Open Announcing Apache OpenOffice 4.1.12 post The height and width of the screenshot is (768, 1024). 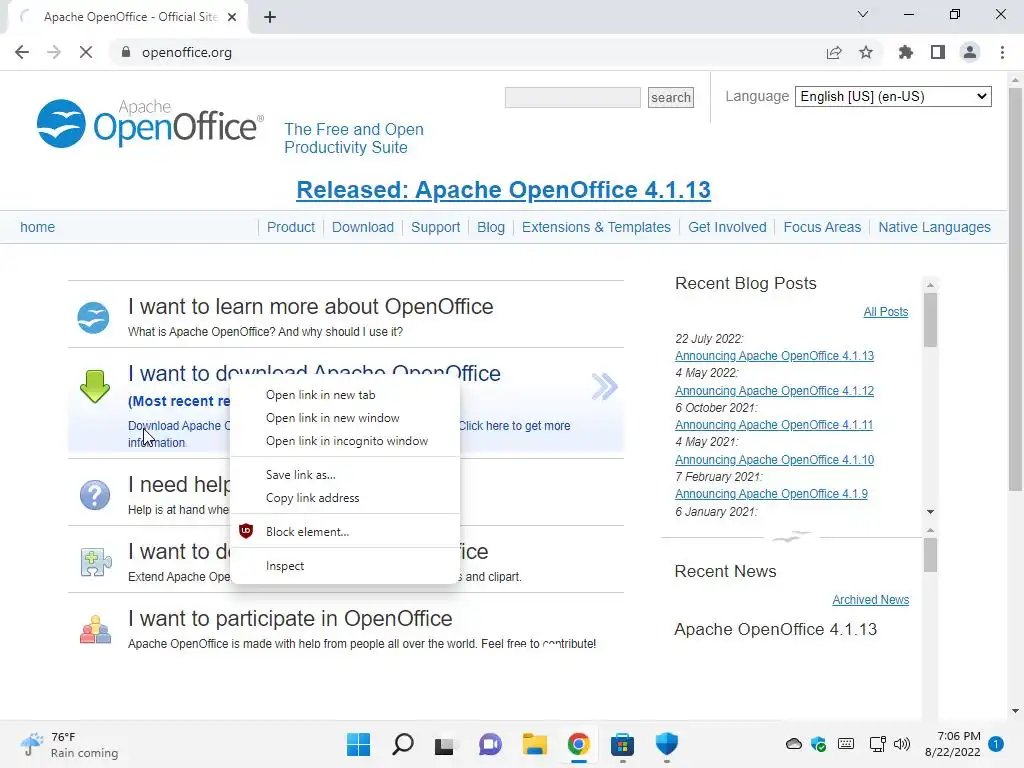point(774,391)
